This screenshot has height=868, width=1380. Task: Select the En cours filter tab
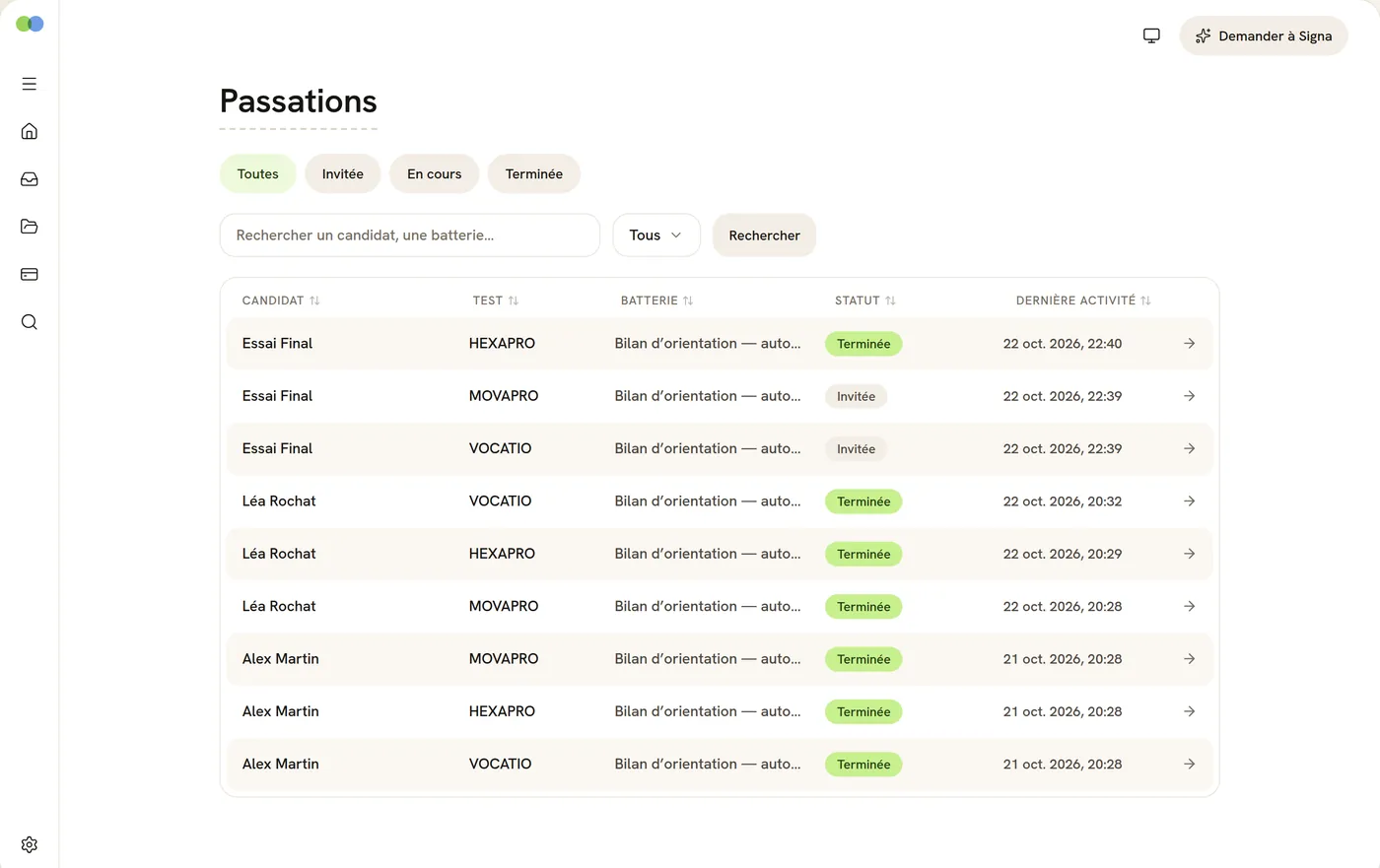coord(435,174)
